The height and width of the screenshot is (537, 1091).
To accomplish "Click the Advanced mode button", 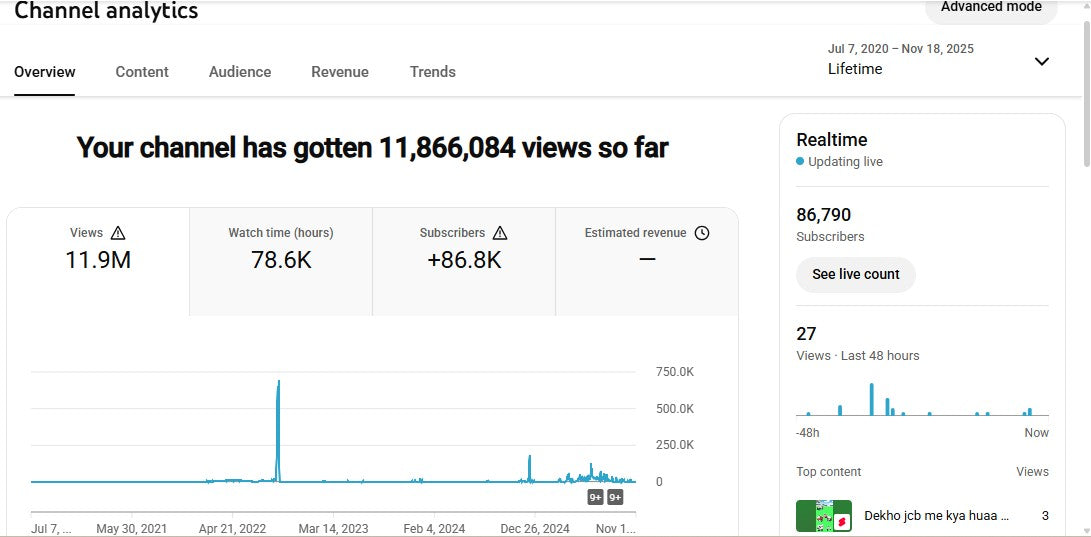I will 990,8.
